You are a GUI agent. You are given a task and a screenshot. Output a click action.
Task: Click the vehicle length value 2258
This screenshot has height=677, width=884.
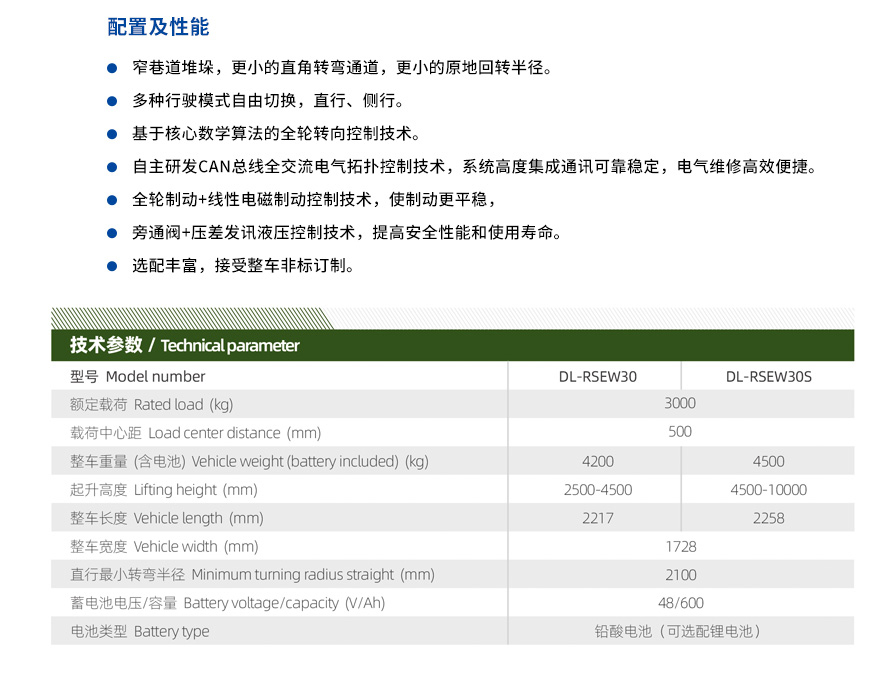[768, 518]
